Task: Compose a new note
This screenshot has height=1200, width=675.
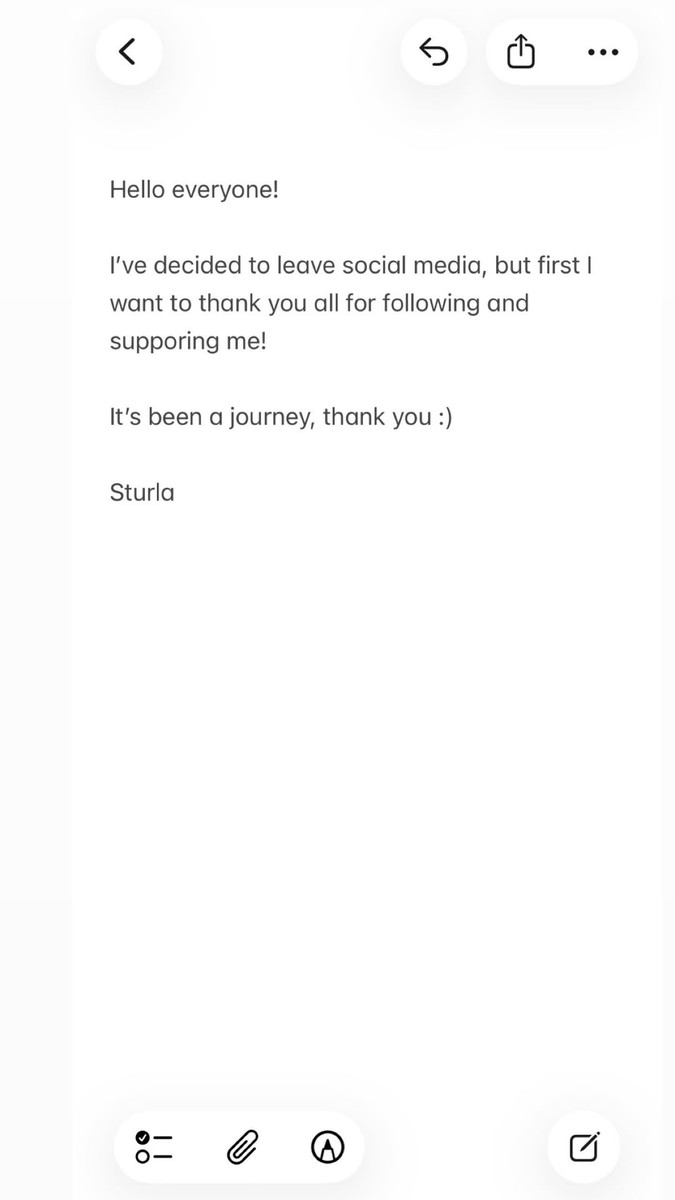Action: point(584,1147)
